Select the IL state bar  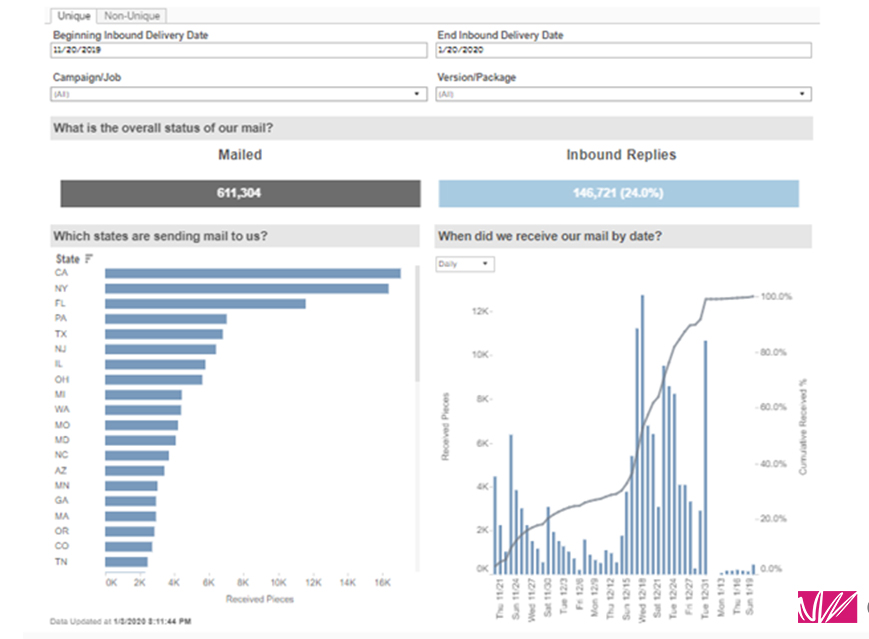pos(155,364)
